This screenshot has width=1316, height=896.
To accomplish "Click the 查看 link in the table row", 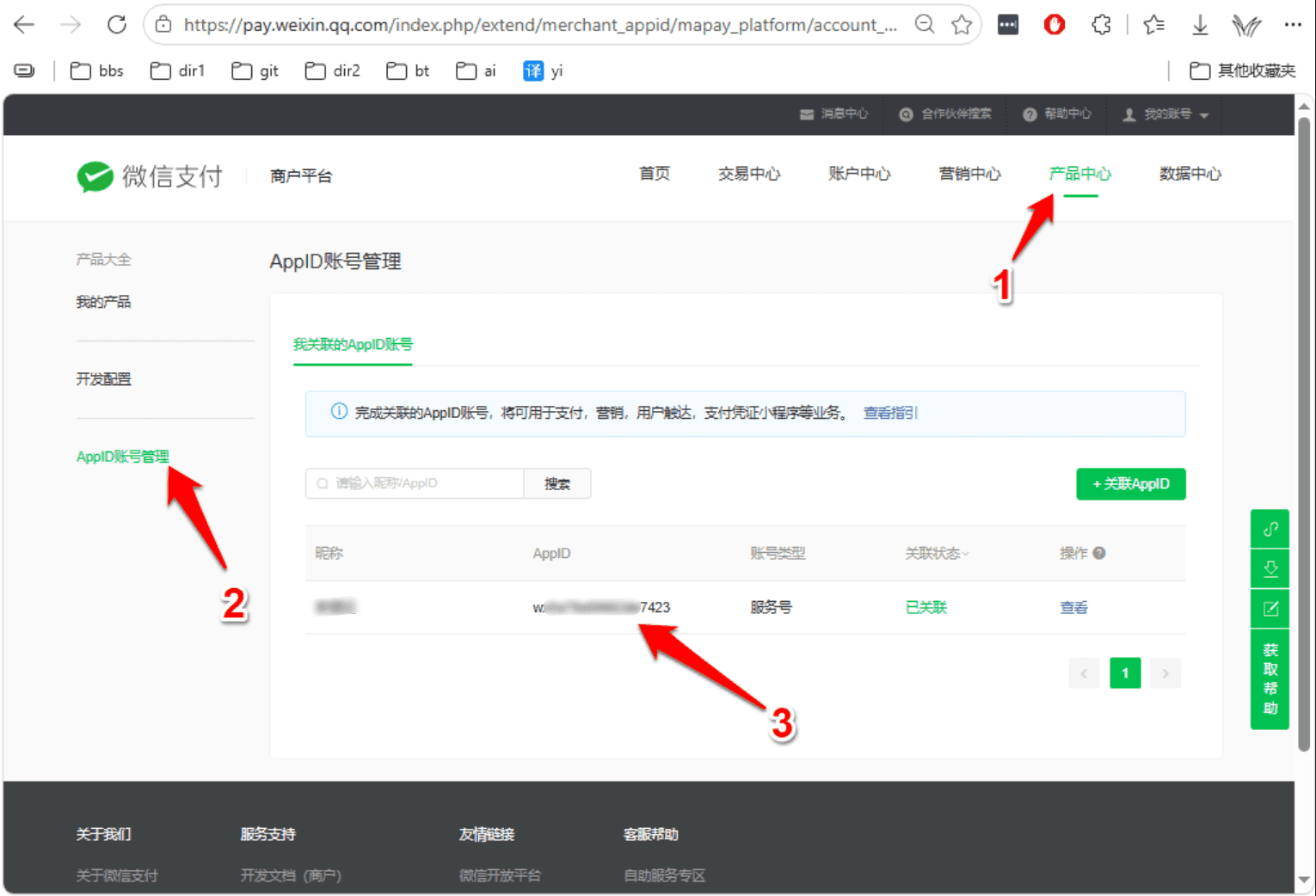I will (1073, 607).
